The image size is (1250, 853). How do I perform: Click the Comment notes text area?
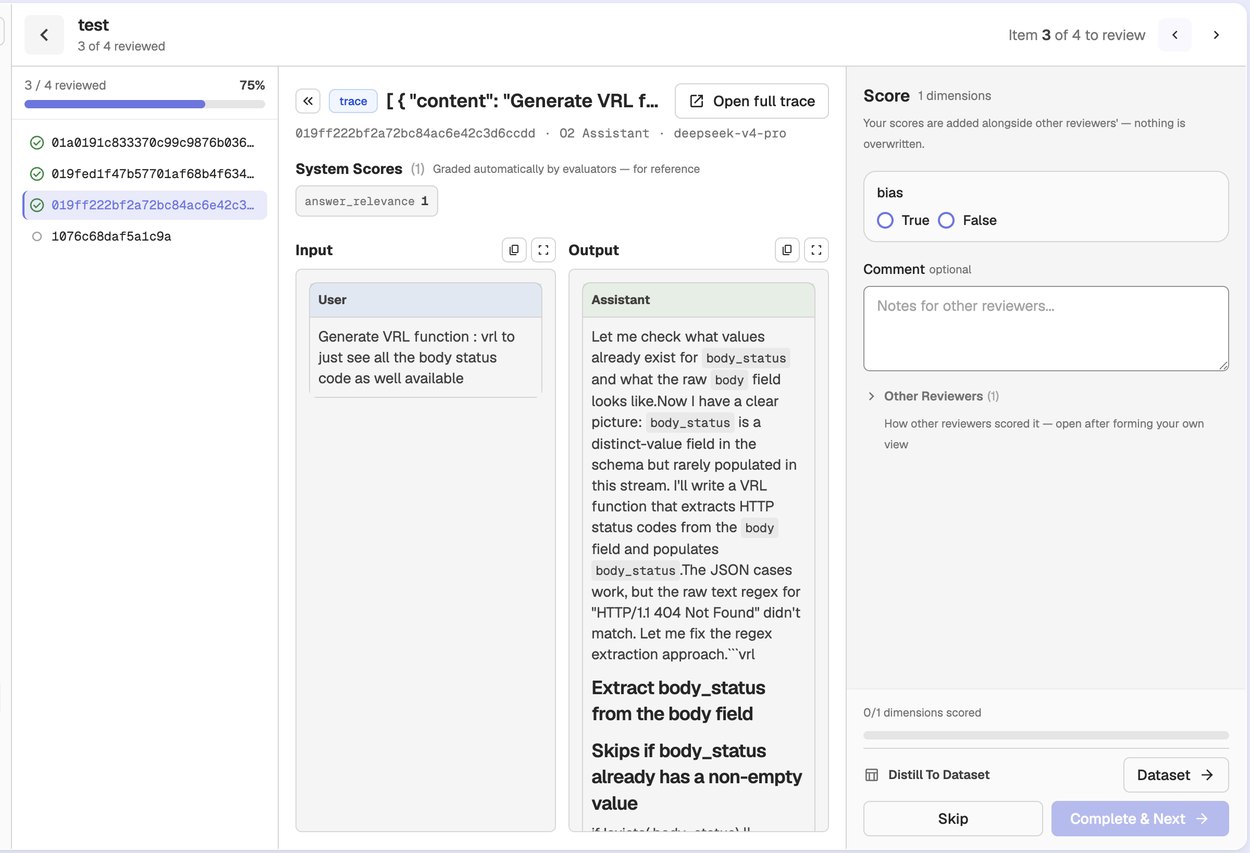[1046, 328]
